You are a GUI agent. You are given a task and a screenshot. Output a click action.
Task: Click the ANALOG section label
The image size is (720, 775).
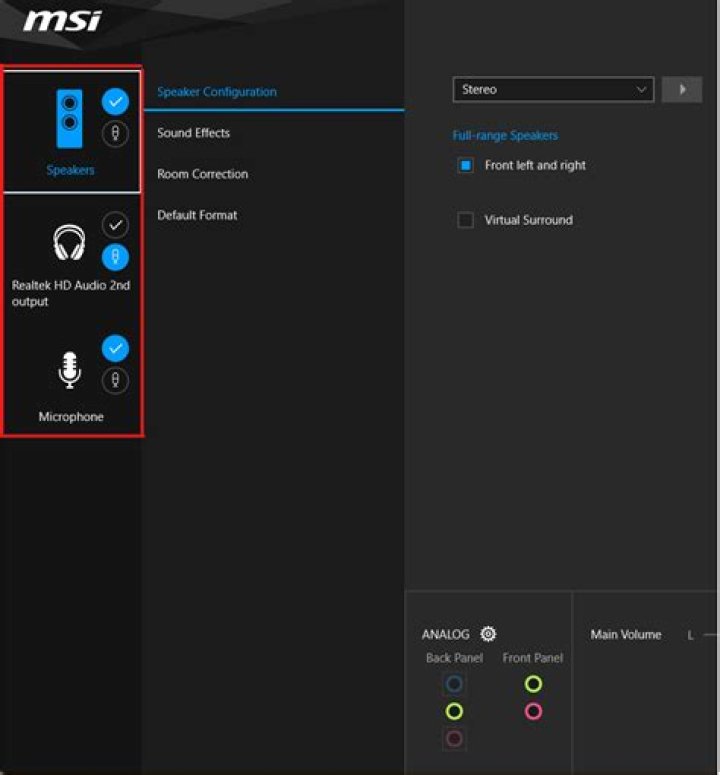point(445,634)
